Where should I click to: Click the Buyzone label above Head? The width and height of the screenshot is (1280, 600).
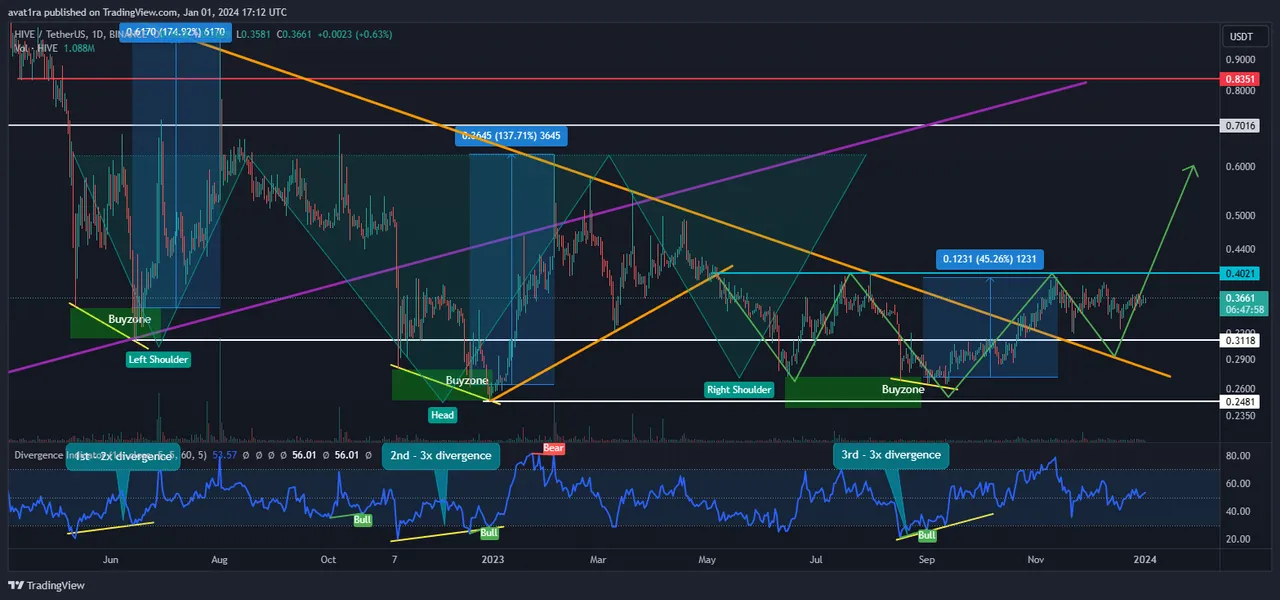coord(467,381)
